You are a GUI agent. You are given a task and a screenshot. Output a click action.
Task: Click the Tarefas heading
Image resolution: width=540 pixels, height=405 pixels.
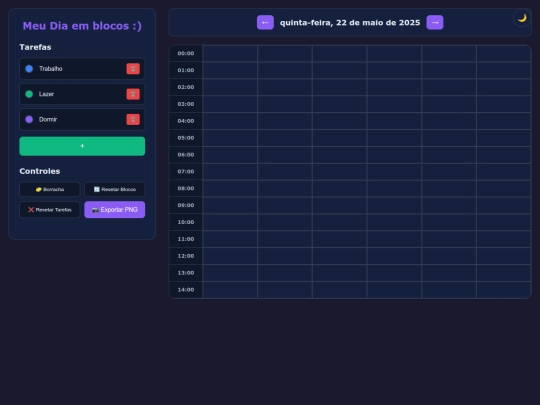(x=35, y=47)
